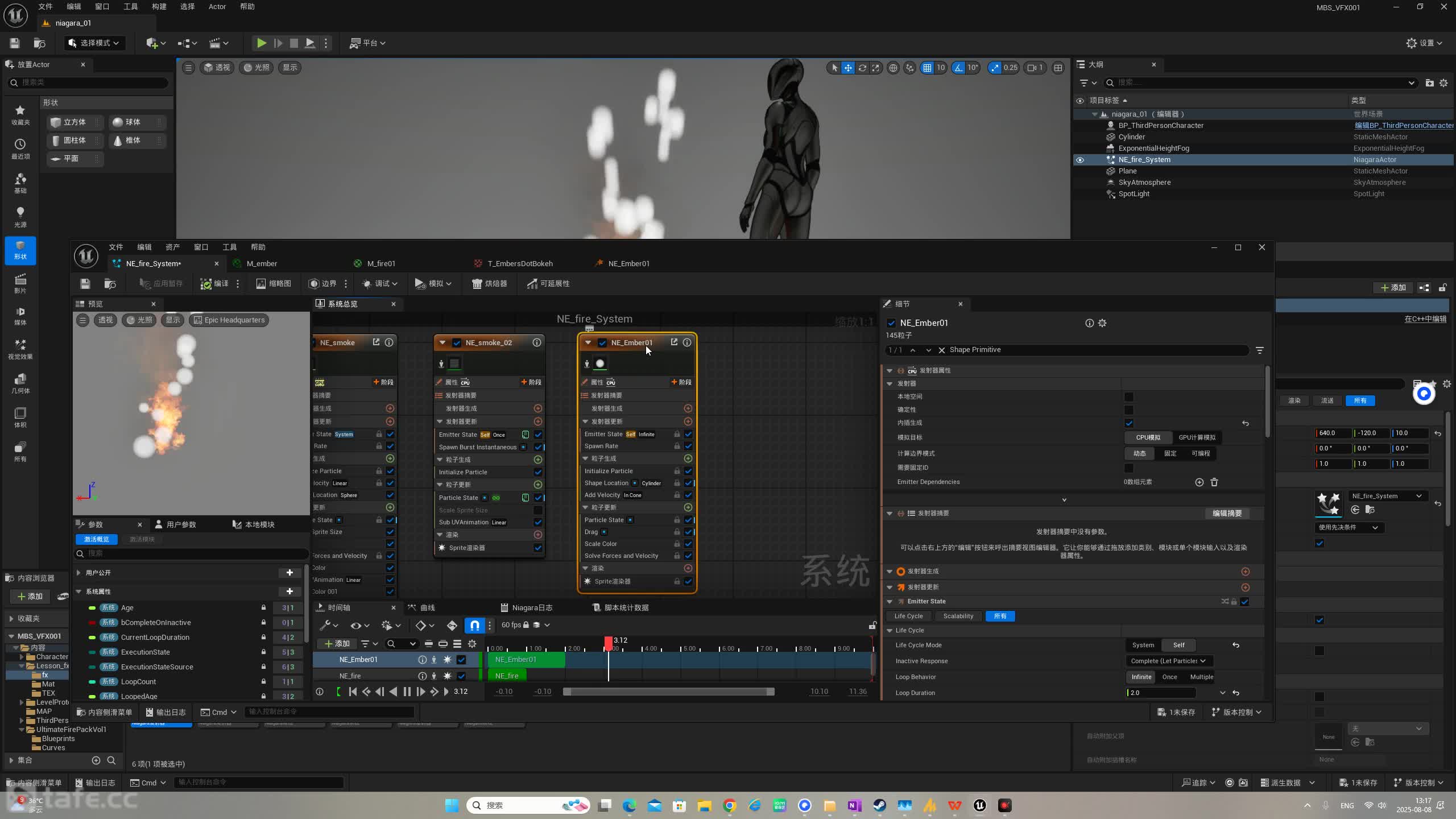Select GPU计算模拟 as simulation target
This screenshot has height=819, width=1456.
[x=1197, y=437]
